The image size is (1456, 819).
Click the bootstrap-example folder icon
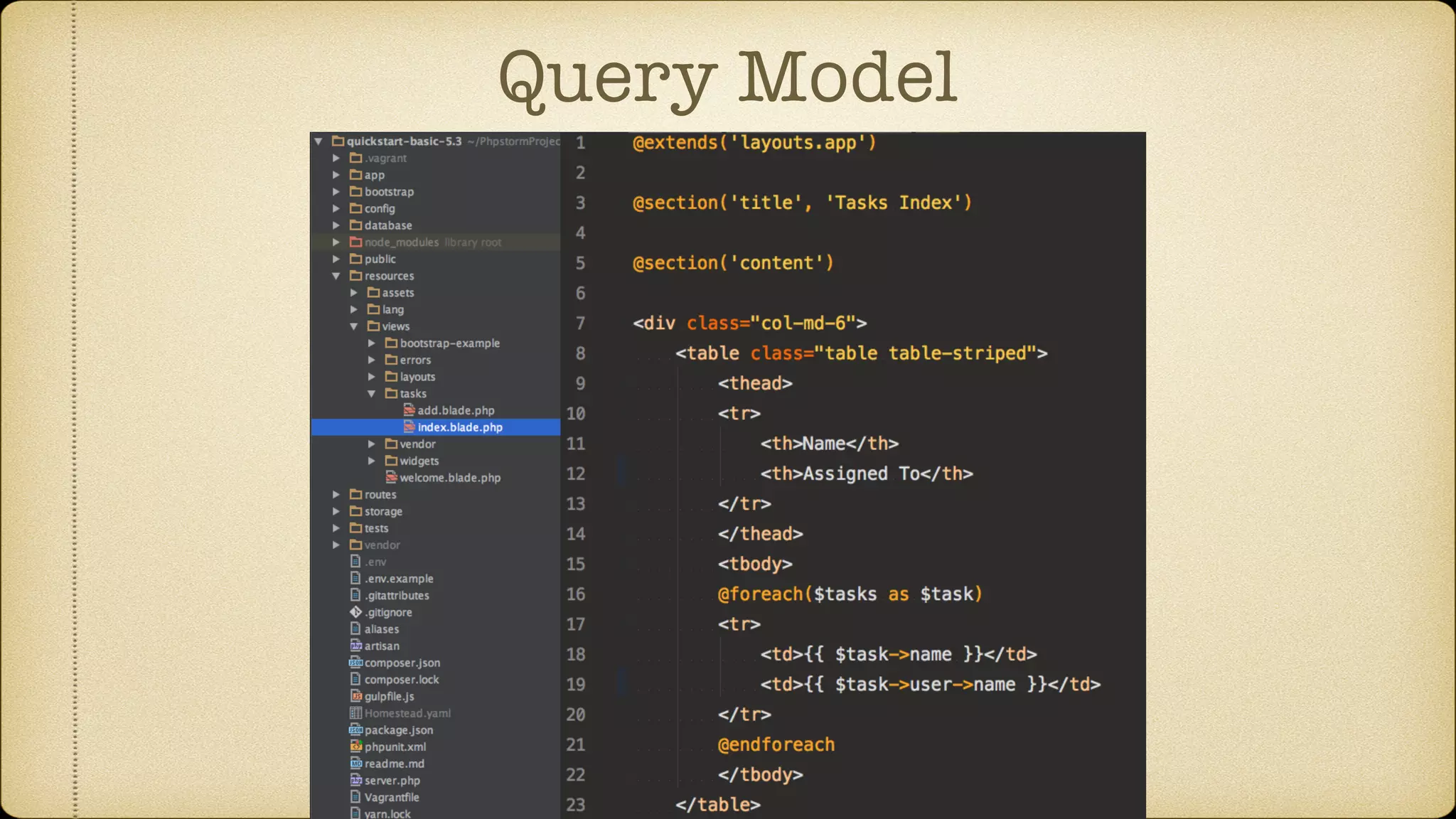(391, 343)
